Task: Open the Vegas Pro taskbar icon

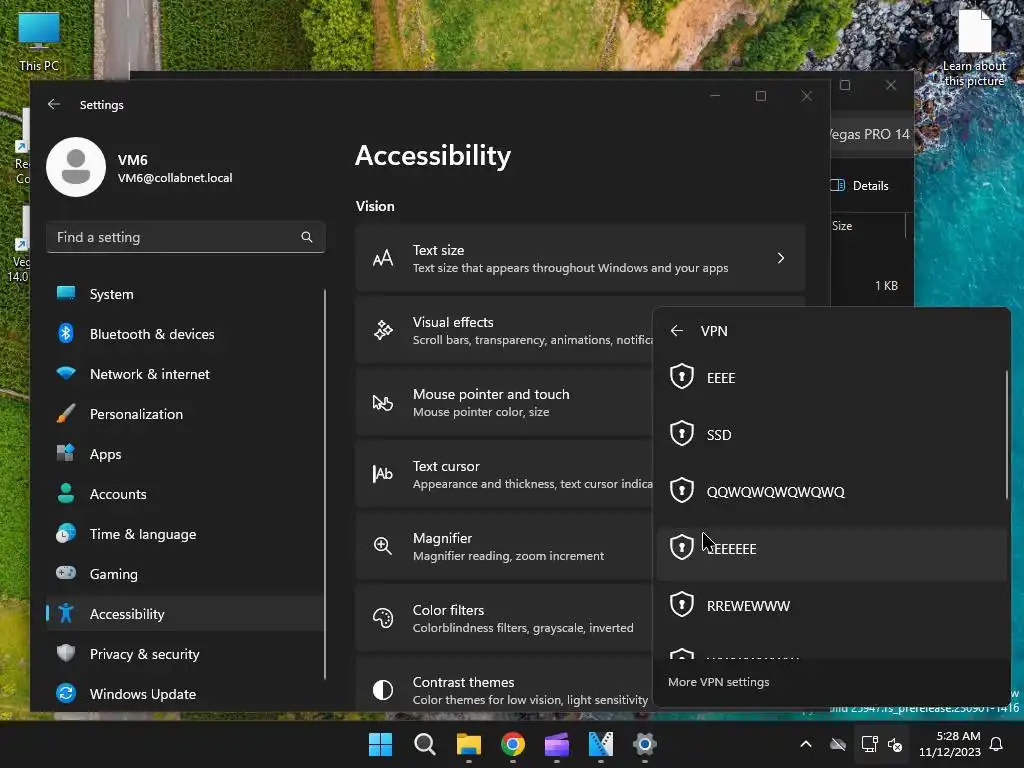Action: pos(601,744)
